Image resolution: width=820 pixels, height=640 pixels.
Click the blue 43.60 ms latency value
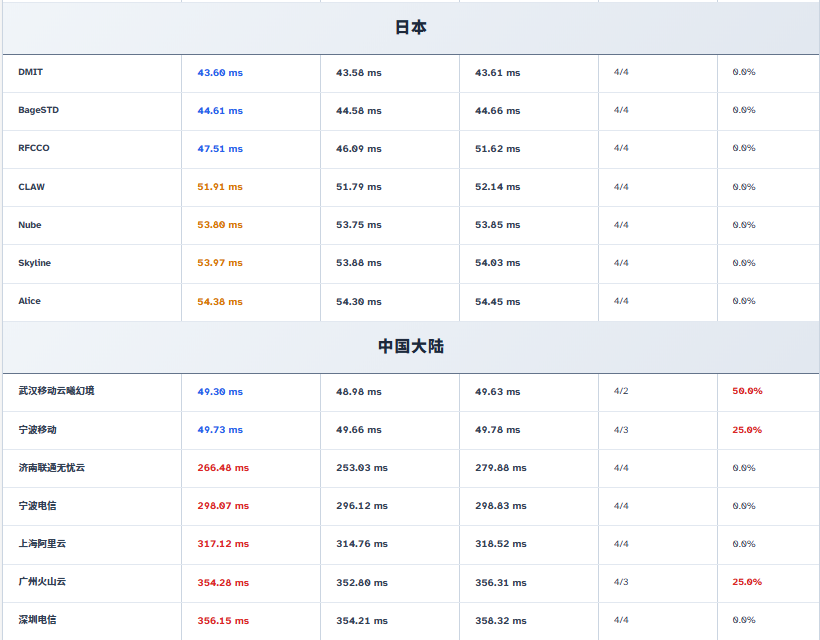point(220,73)
